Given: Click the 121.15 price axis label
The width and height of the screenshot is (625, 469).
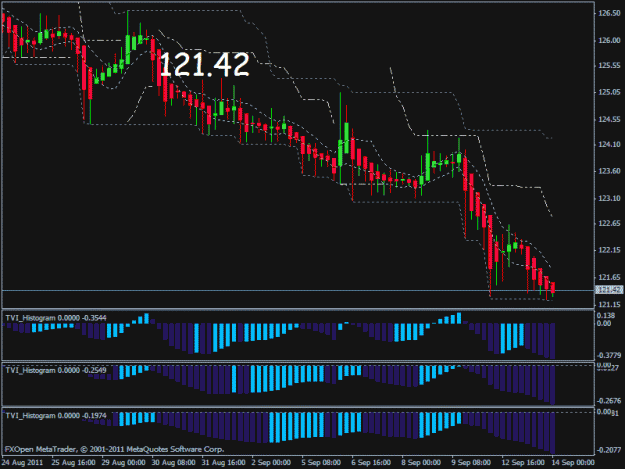Looking at the screenshot, I should [x=609, y=304].
